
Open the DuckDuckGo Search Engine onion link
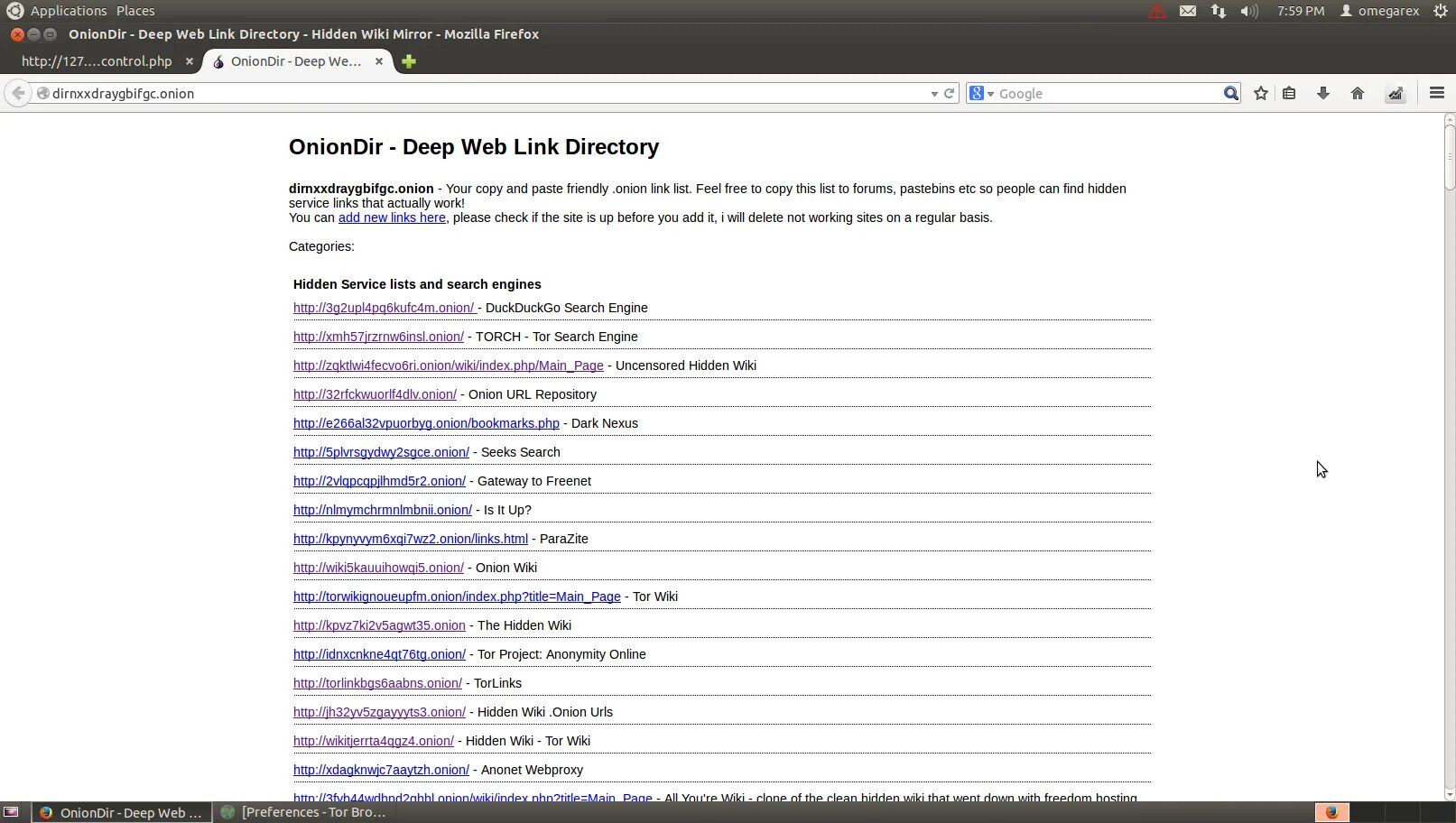pos(385,308)
